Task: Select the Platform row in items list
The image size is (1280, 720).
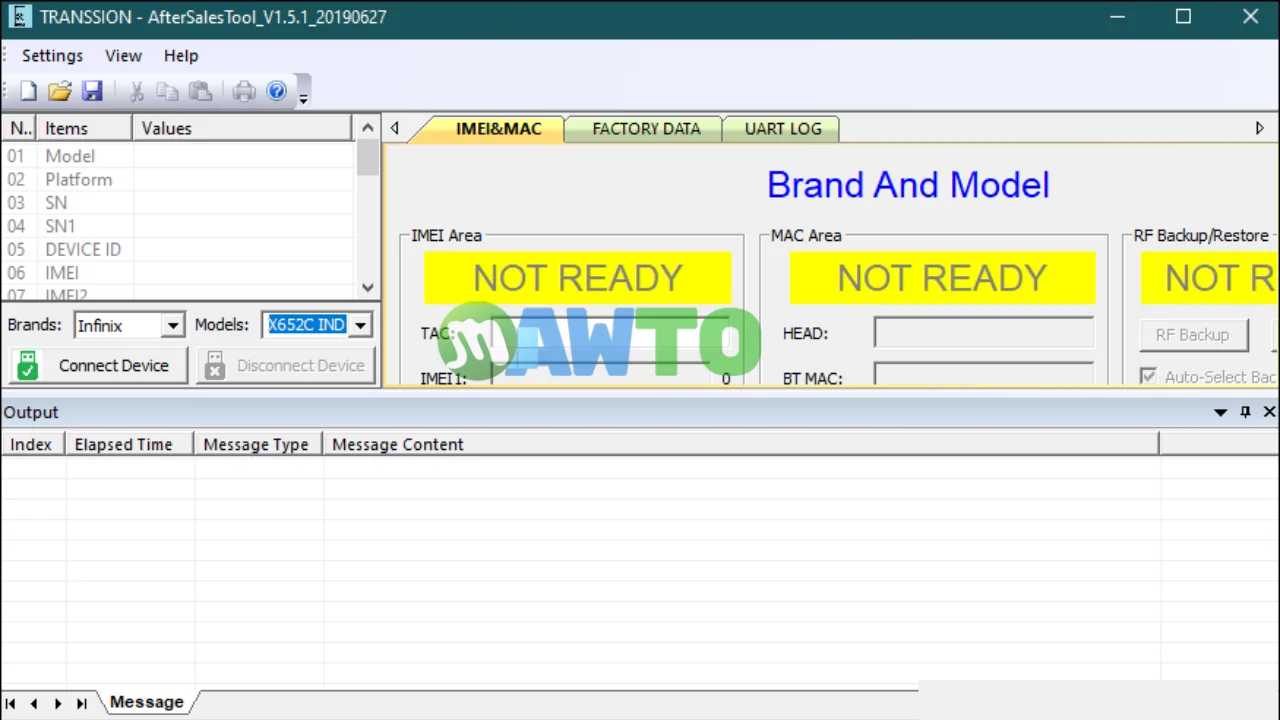Action: point(178,180)
